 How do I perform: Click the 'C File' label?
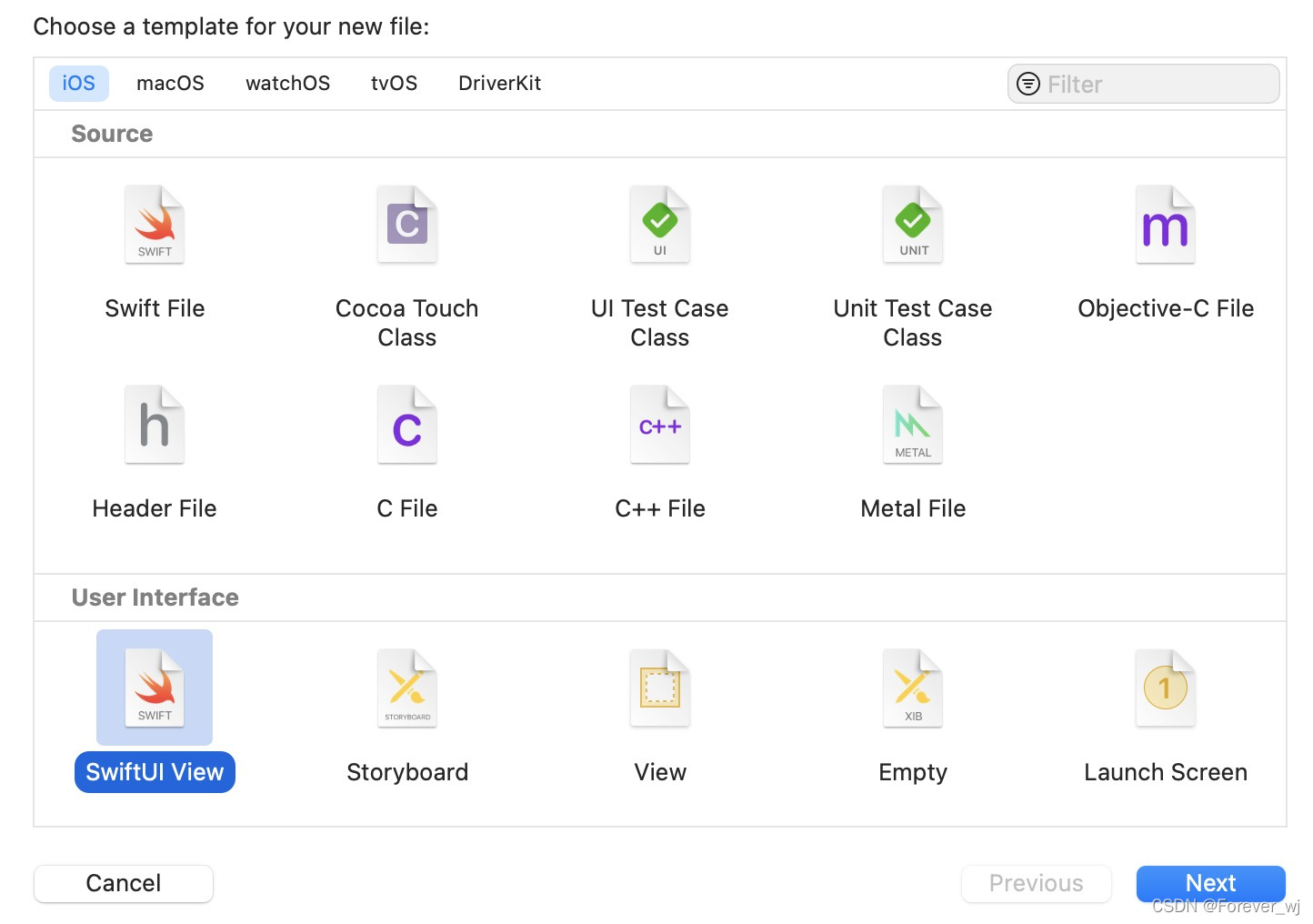tap(407, 508)
